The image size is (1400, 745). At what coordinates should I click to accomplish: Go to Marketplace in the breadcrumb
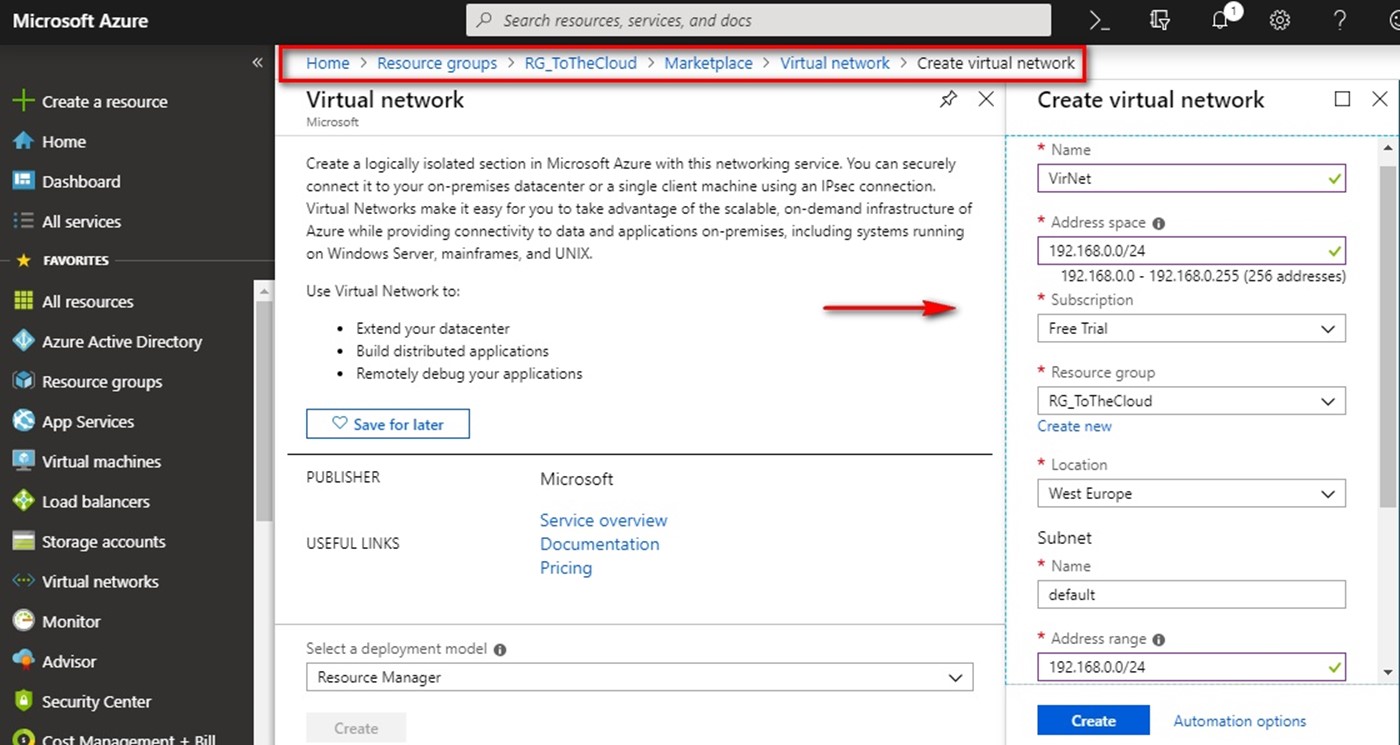(x=708, y=63)
